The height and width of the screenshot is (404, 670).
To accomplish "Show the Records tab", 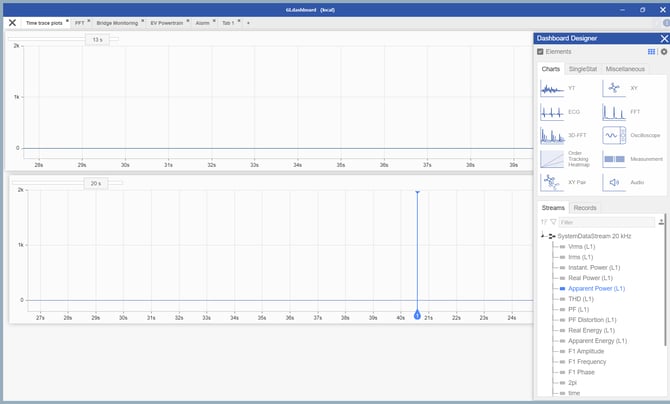I will (585, 208).
